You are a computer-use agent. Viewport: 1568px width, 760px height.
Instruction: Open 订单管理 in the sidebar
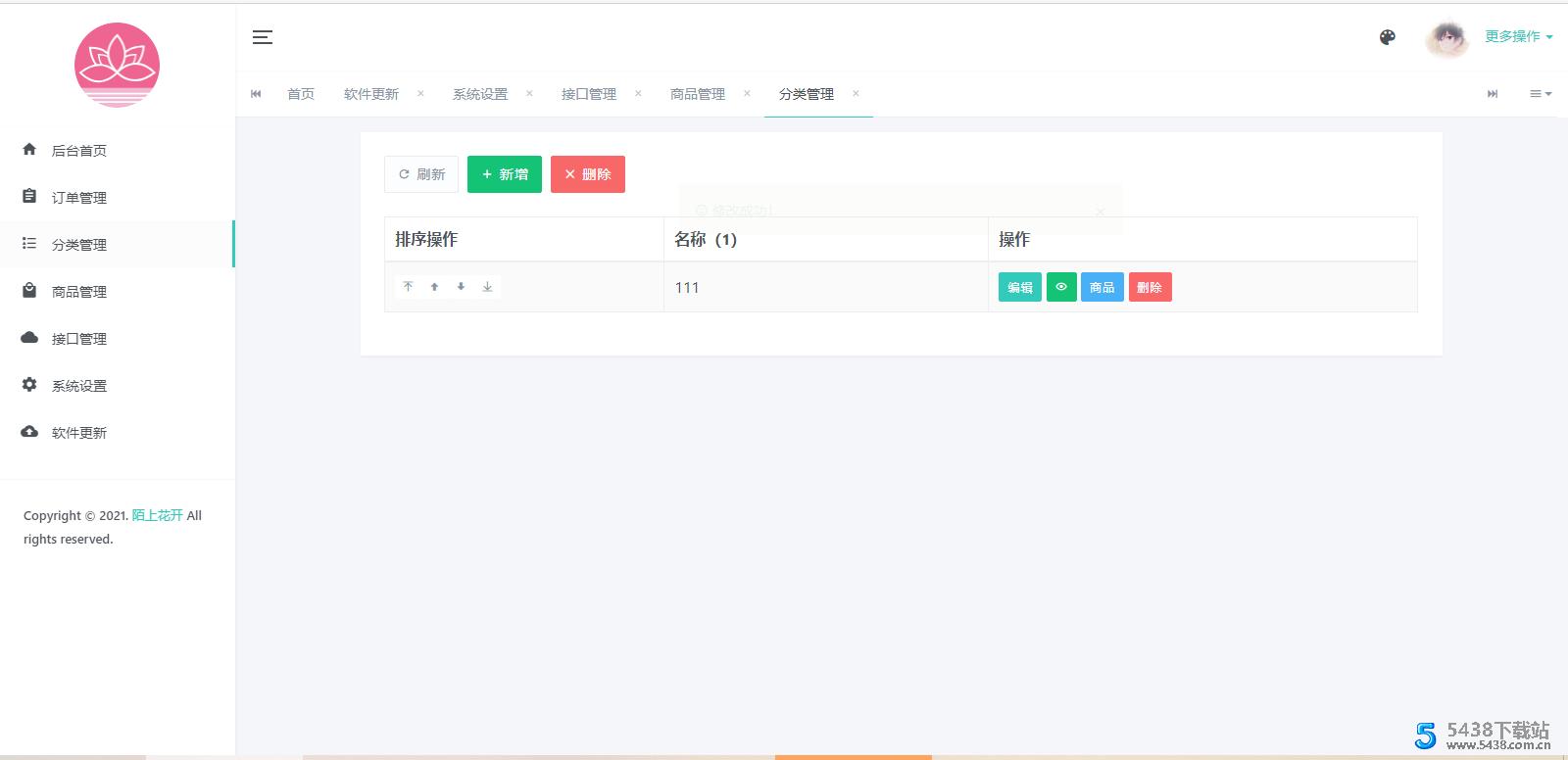78,198
